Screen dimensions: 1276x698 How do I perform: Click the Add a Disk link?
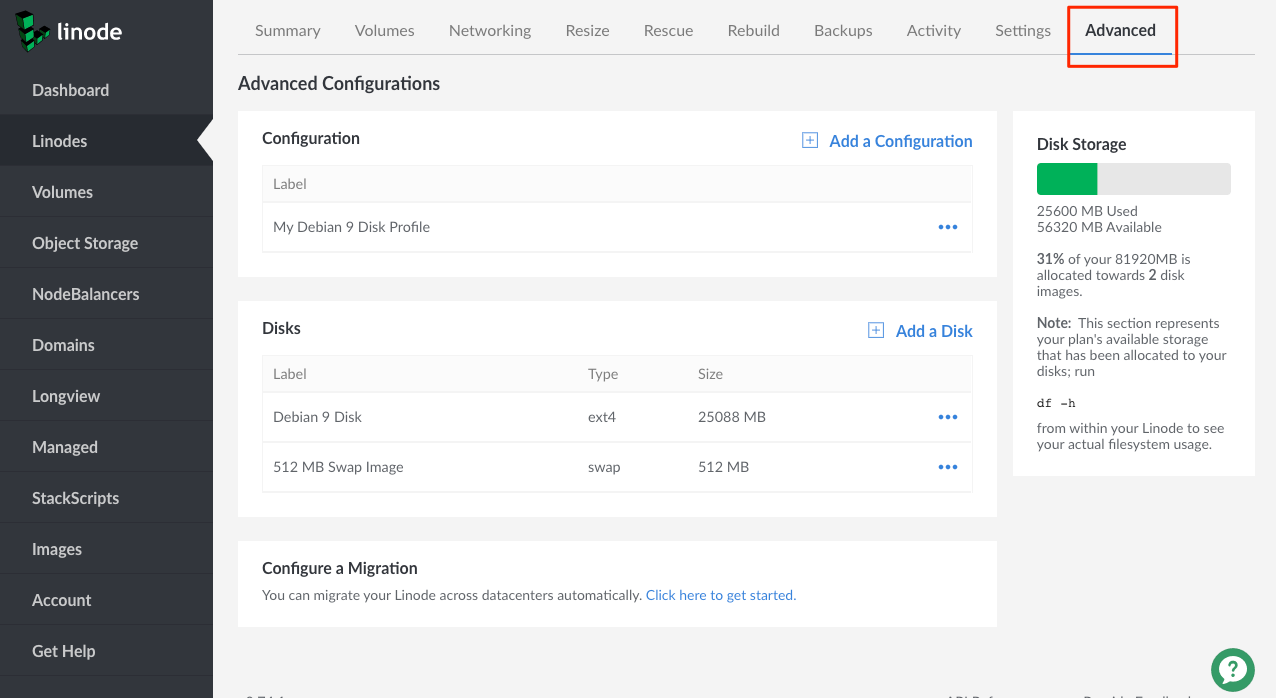(934, 331)
